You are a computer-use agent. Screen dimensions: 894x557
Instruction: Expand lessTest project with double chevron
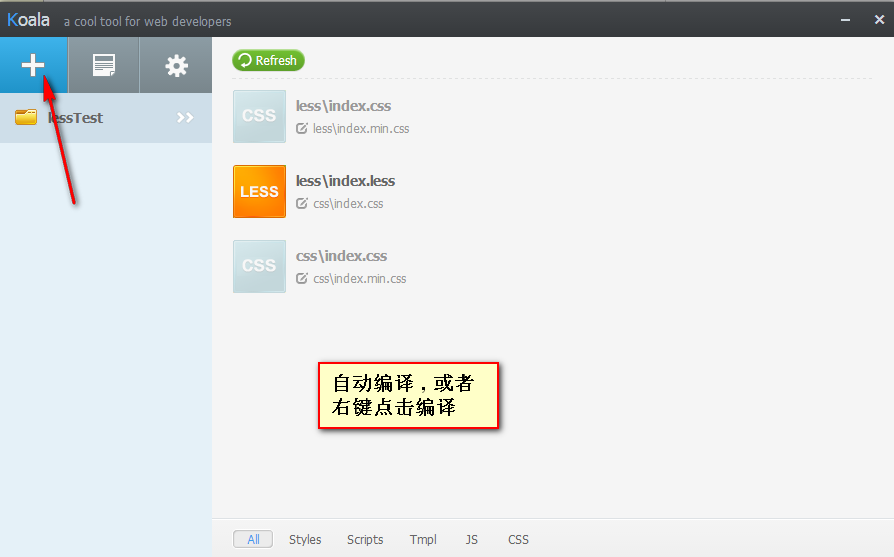(185, 118)
